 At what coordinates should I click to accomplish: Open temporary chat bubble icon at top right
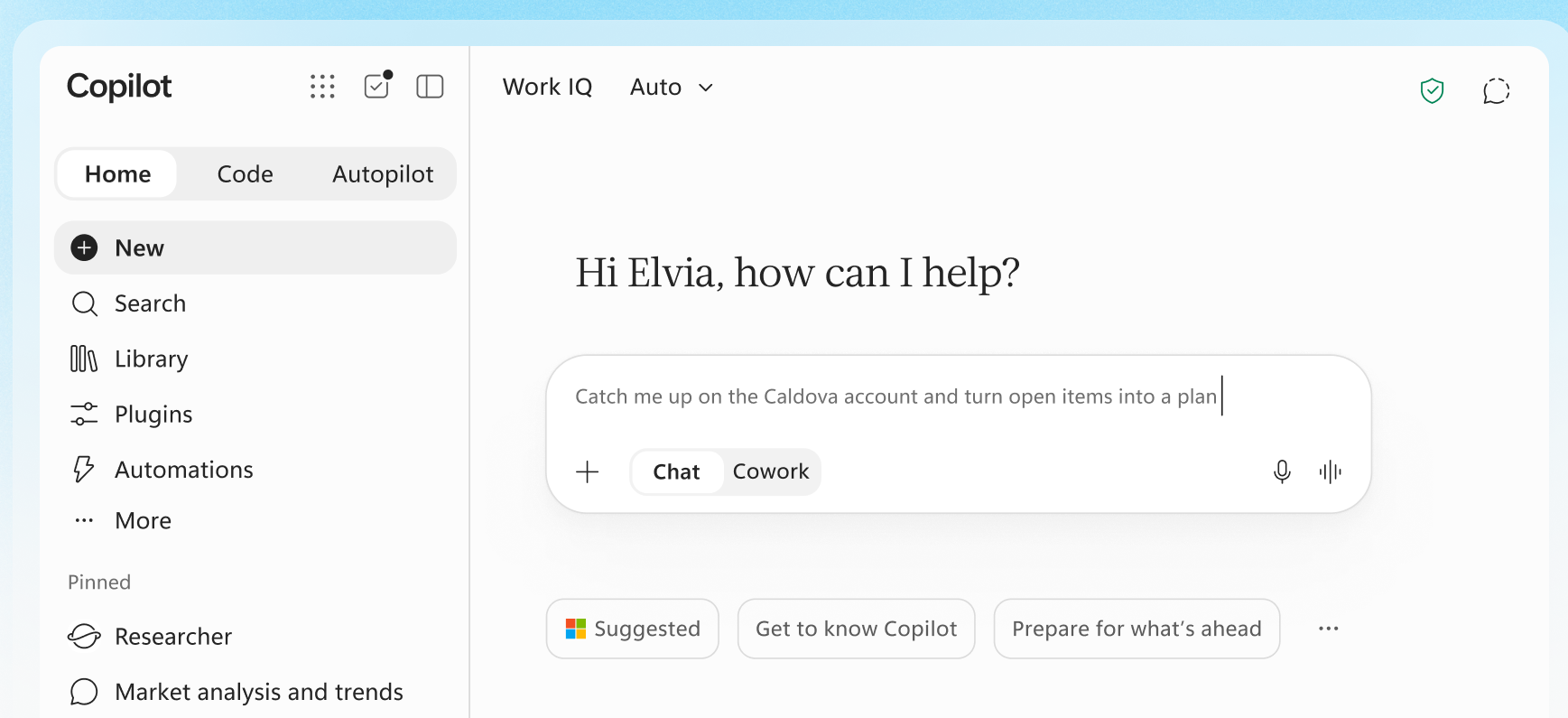click(1496, 91)
